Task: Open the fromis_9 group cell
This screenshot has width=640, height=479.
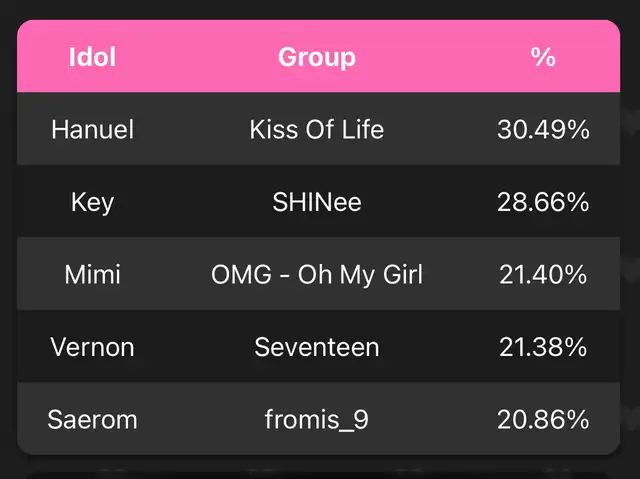Action: pos(317,419)
